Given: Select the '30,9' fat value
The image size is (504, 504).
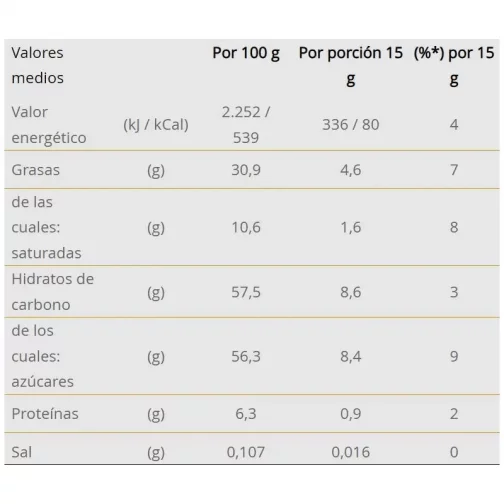Looking at the screenshot, I should pyautogui.click(x=246, y=170).
